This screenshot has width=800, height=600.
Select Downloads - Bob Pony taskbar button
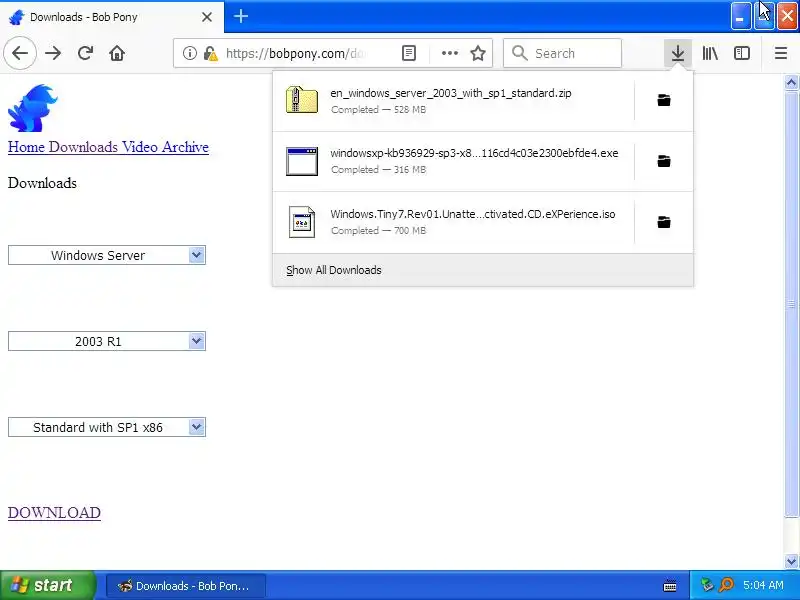coord(186,586)
